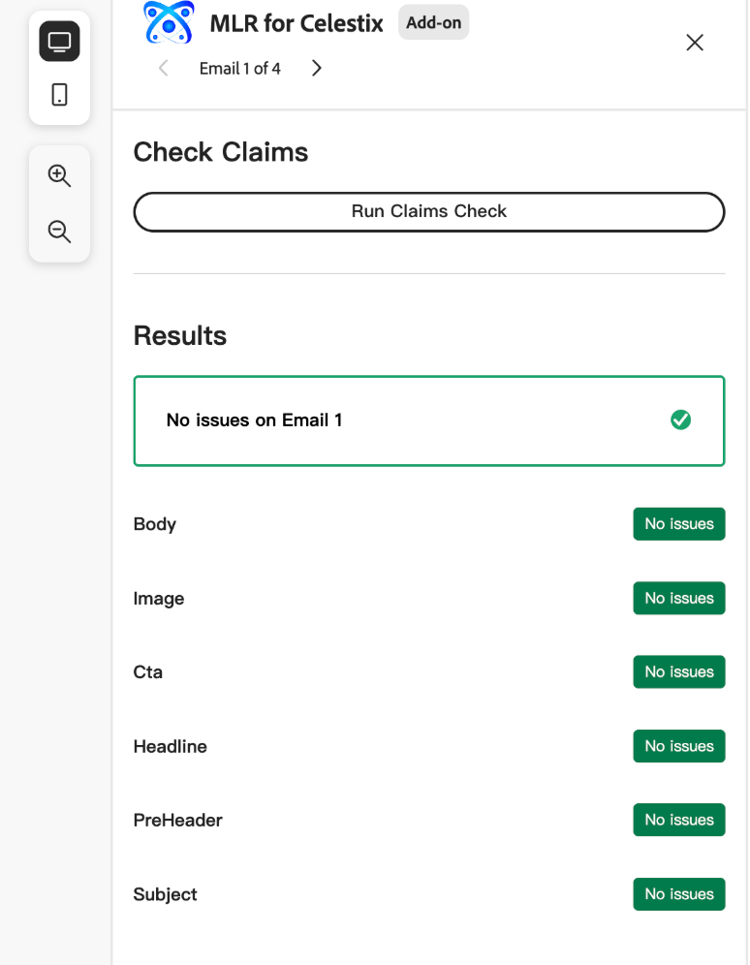Switch to mobile preview mode

pyautogui.click(x=59, y=95)
